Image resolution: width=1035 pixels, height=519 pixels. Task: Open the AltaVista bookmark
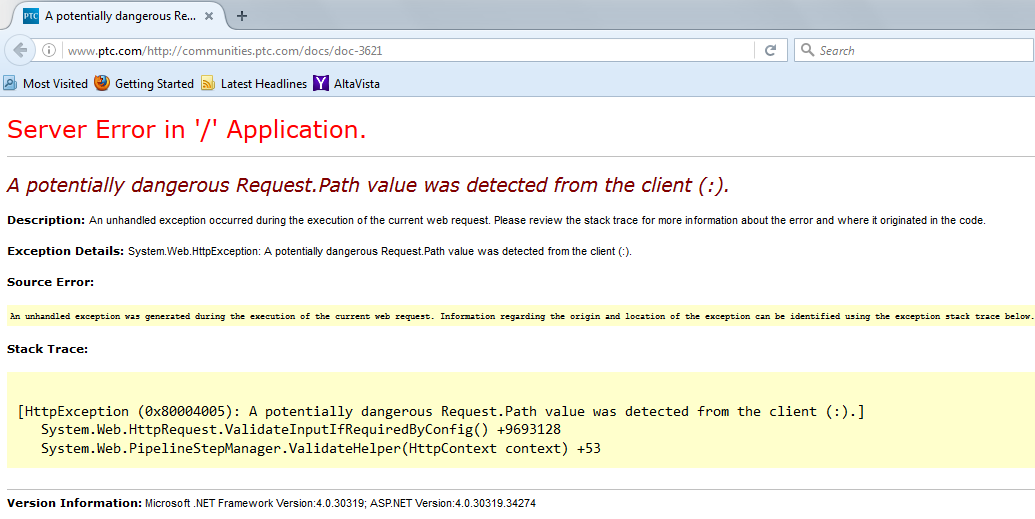pyautogui.click(x=356, y=84)
